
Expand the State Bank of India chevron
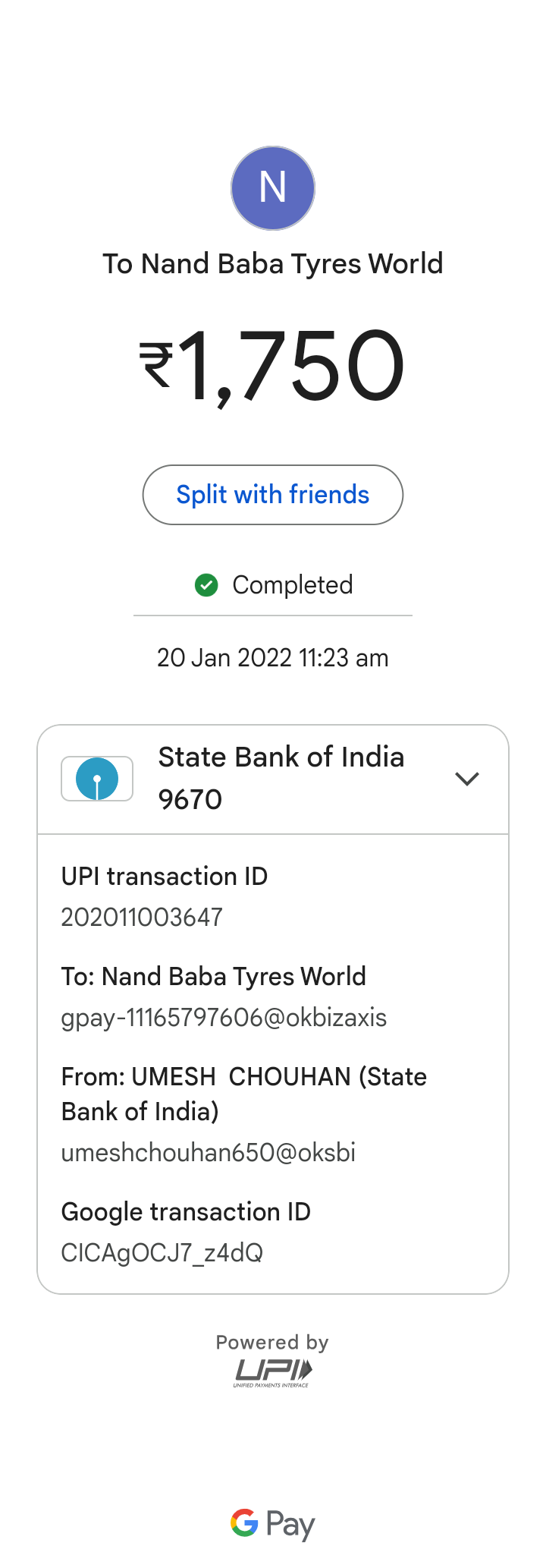pos(466,779)
